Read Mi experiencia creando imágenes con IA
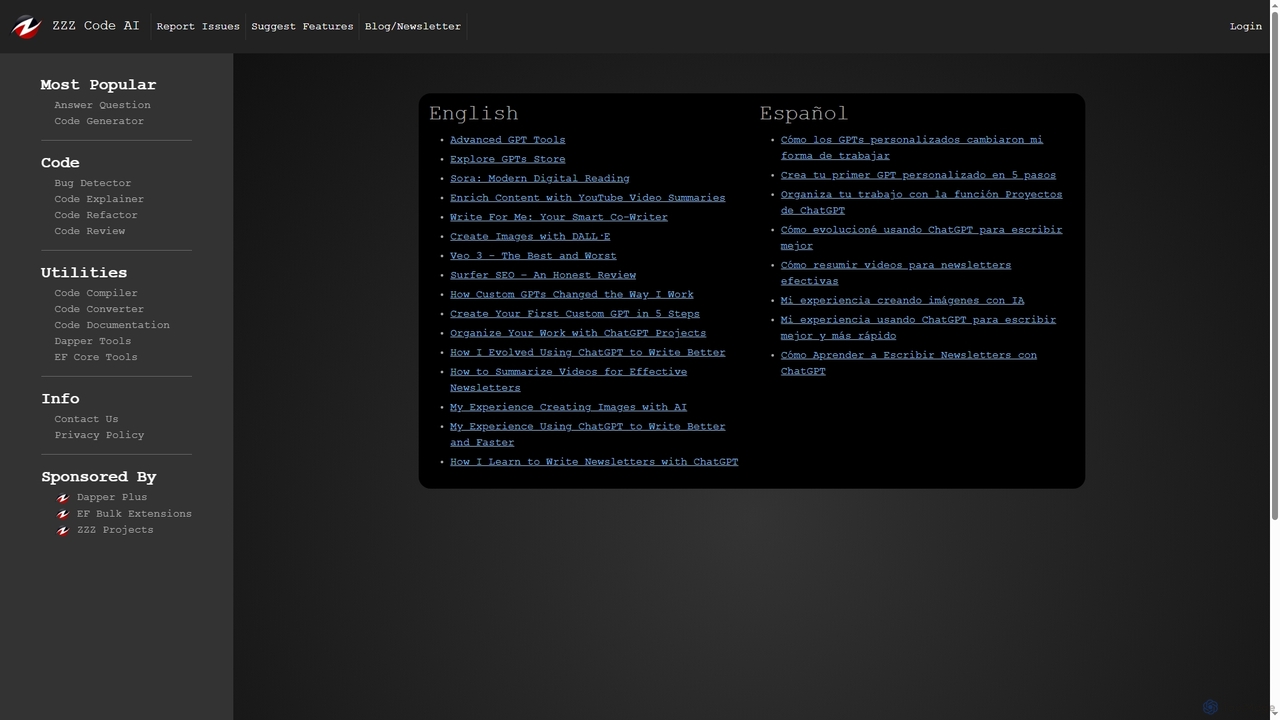 [902, 300]
